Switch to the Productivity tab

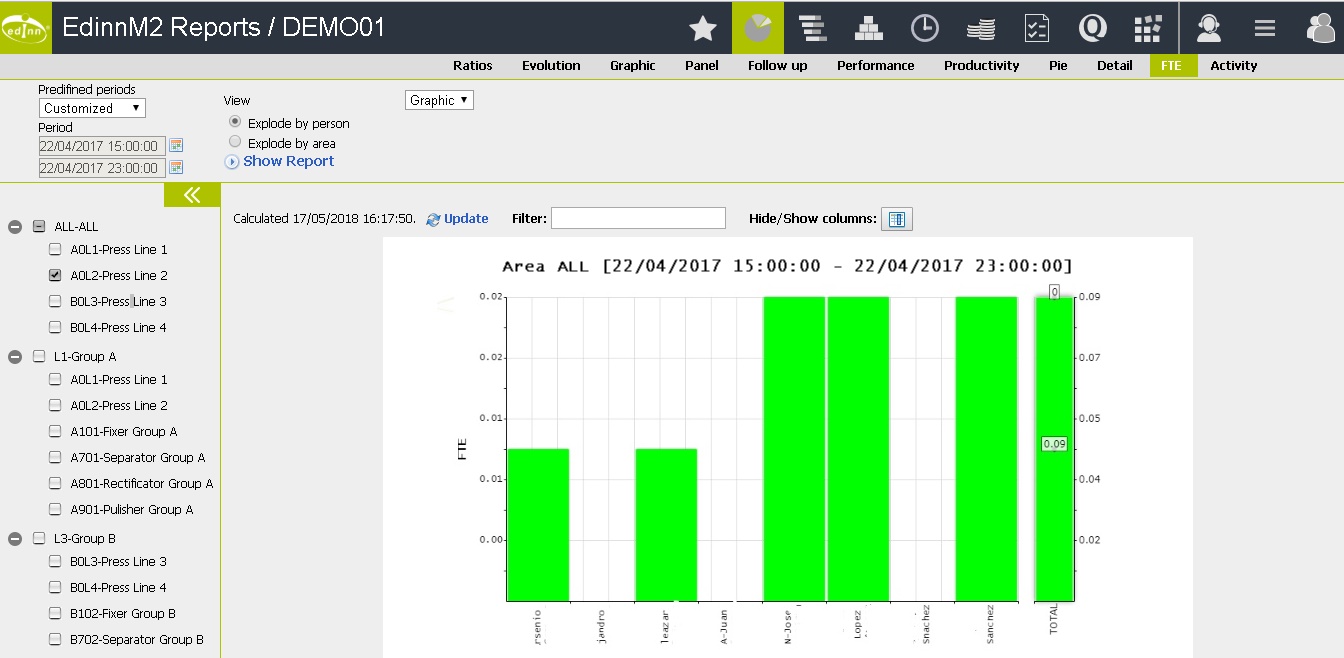[982, 65]
